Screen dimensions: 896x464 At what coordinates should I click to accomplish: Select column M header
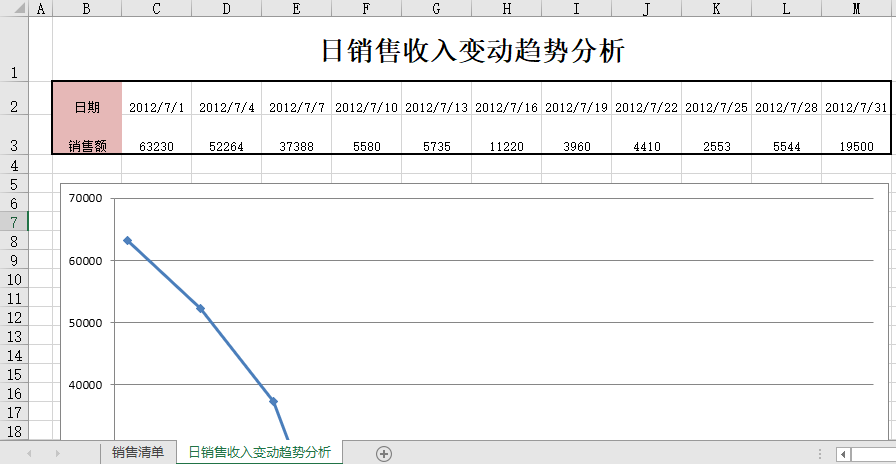coord(857,9)
